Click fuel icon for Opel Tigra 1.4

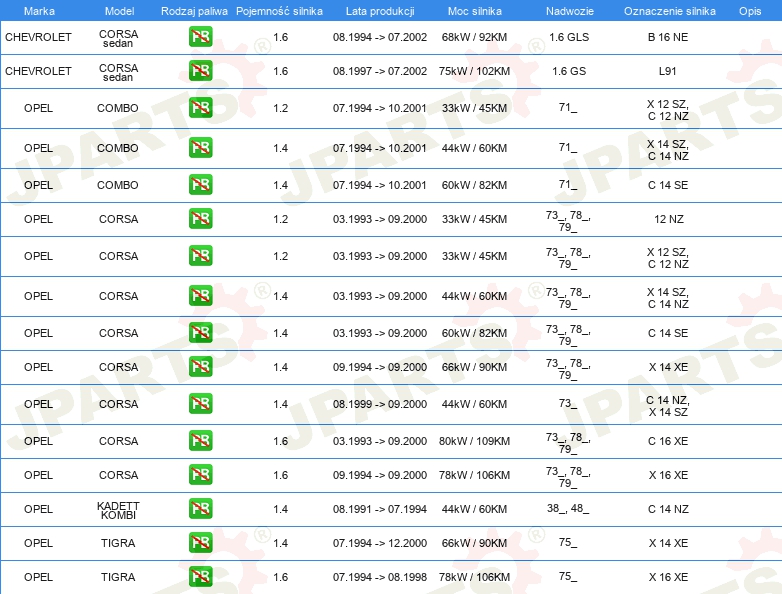200,543
